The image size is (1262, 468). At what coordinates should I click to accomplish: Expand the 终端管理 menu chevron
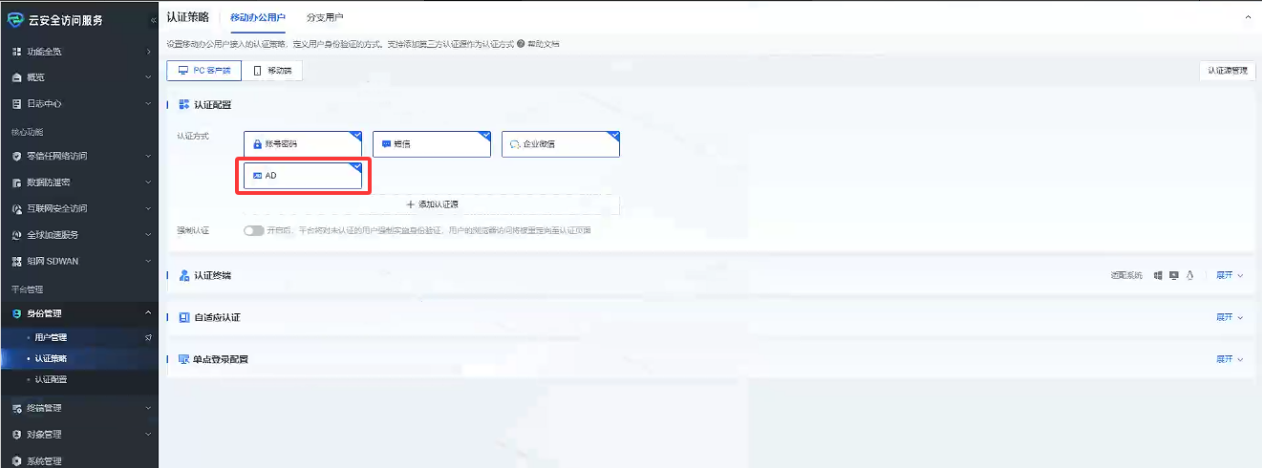[x=148, y=408]
